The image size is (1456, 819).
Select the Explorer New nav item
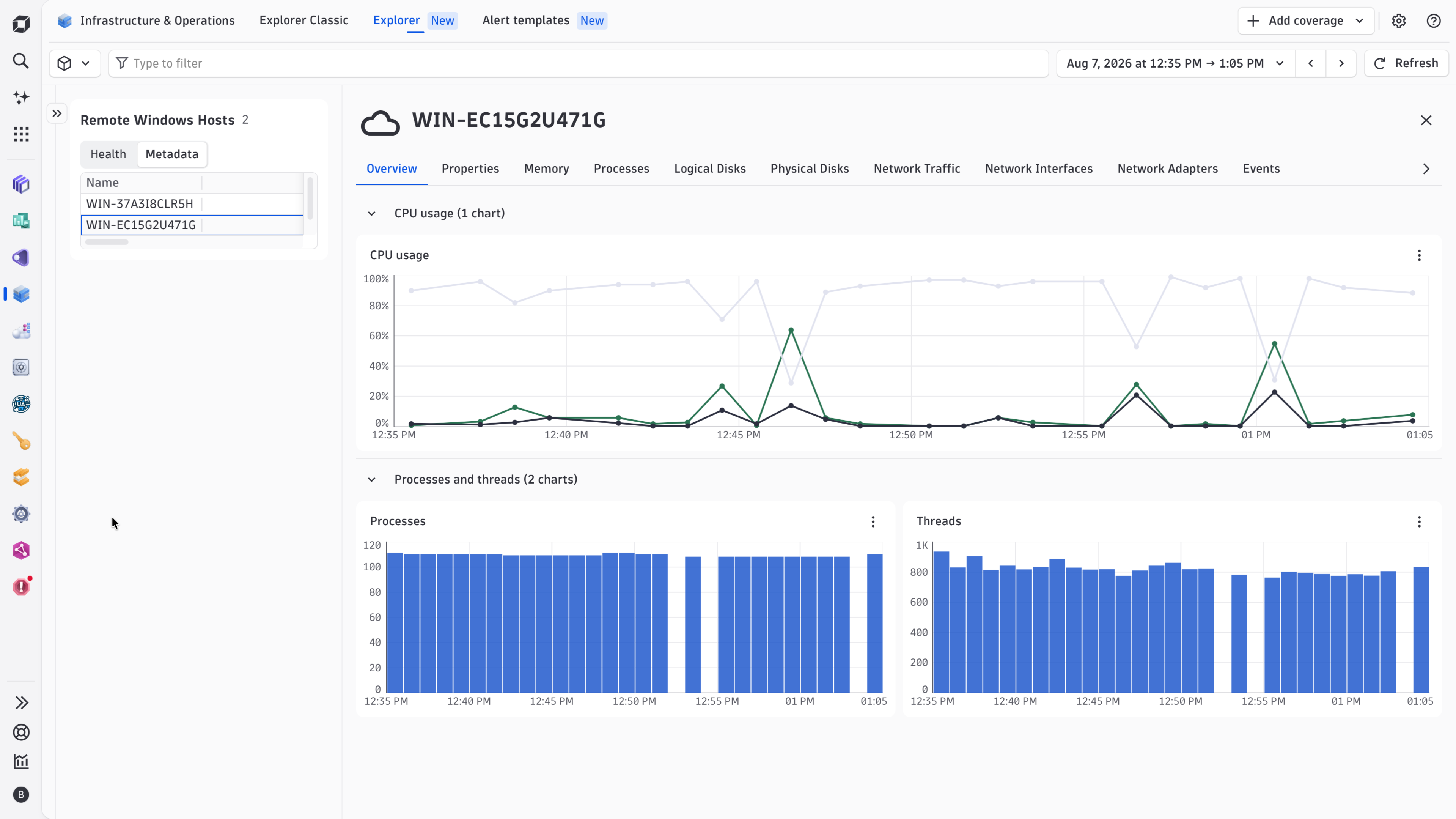tap(415, 20)
